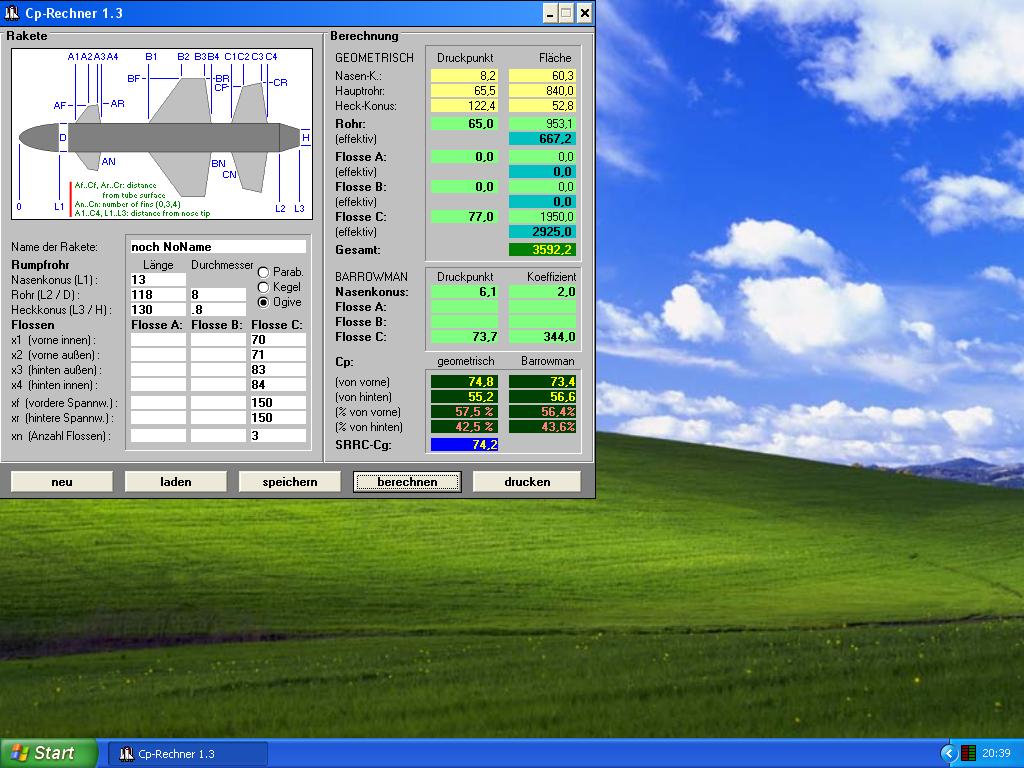Click Nasen-K. Druckpunkt value 8,2
1024x768 pixels.
coord(464,76)
